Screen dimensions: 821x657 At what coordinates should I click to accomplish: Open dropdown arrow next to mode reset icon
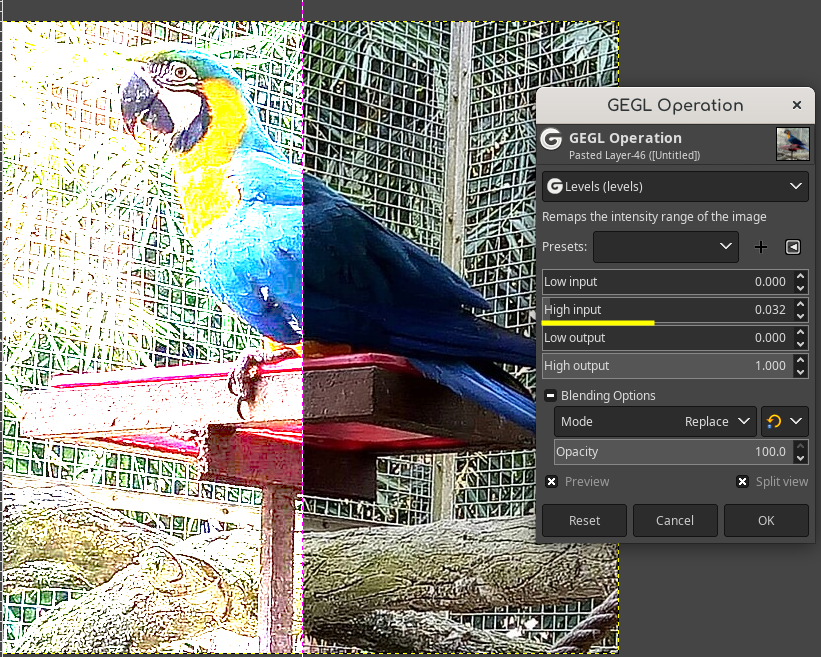(x=796, y=421)
